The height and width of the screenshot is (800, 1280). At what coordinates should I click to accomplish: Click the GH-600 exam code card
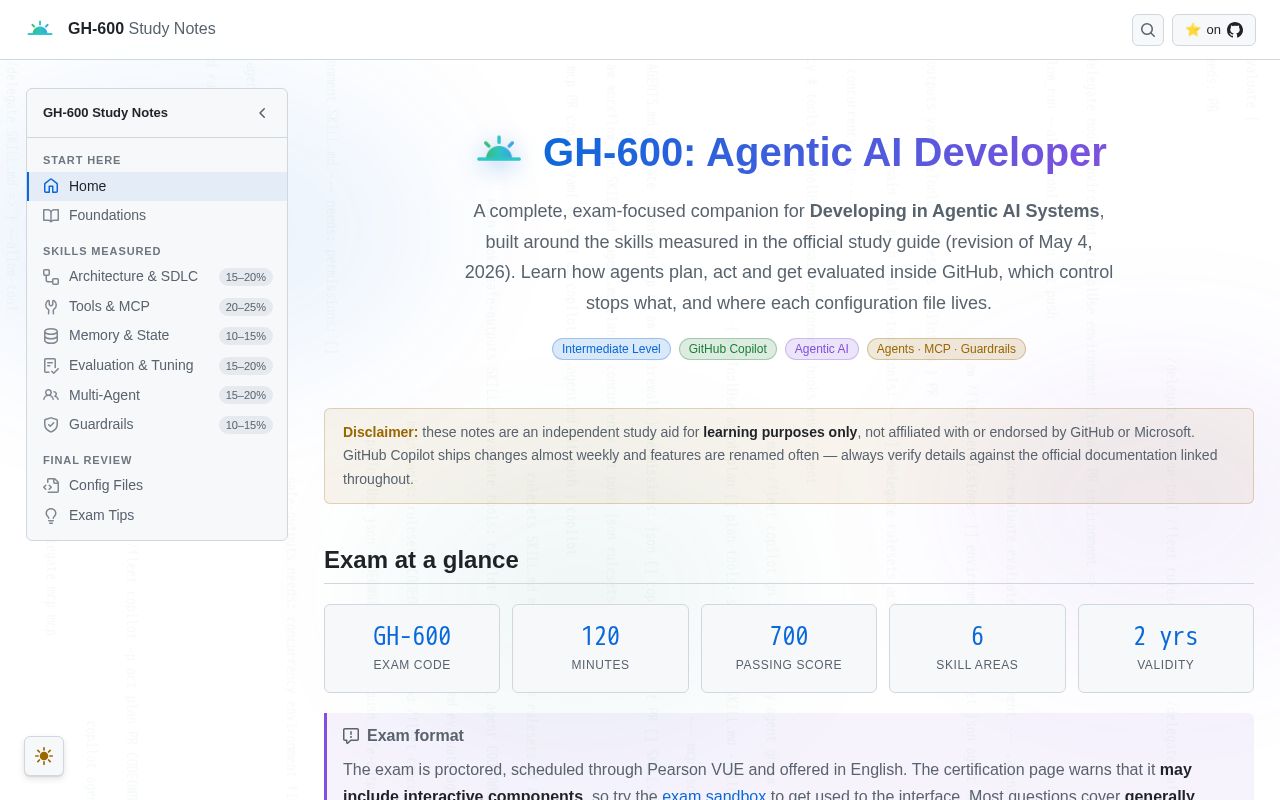point(412,648)
